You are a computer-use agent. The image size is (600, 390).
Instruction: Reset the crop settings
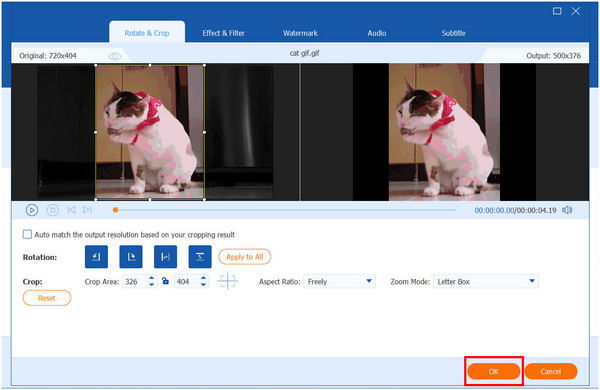[x=47, y=298]
